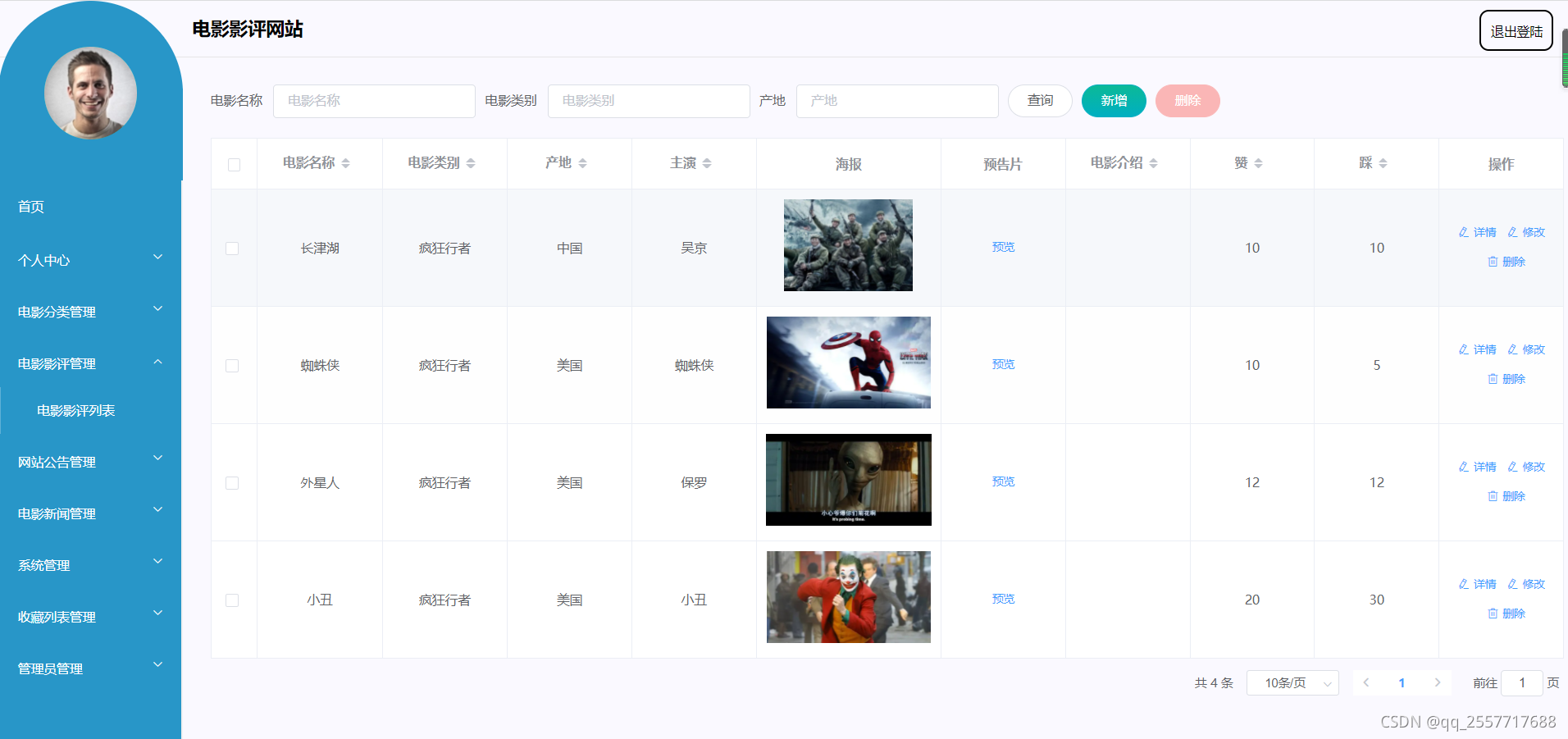Sort by 产地 column arrows
The width and height of the screenshot is (1568, 739).
click(x=582, y=163)
